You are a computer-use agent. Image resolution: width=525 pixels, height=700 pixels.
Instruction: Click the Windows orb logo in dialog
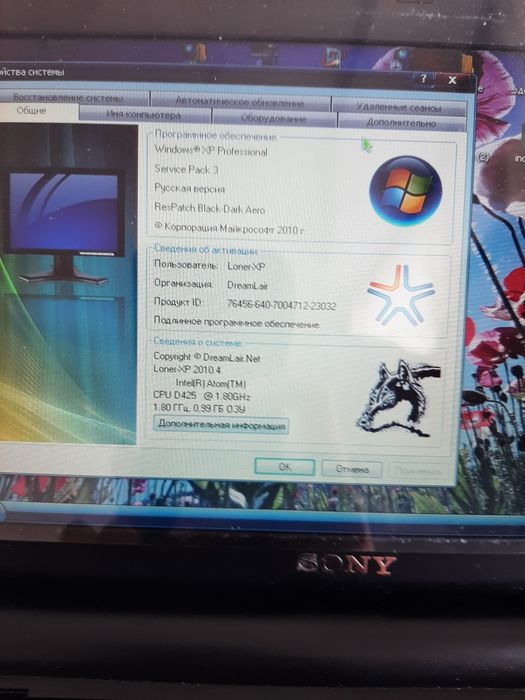(405, 191)
